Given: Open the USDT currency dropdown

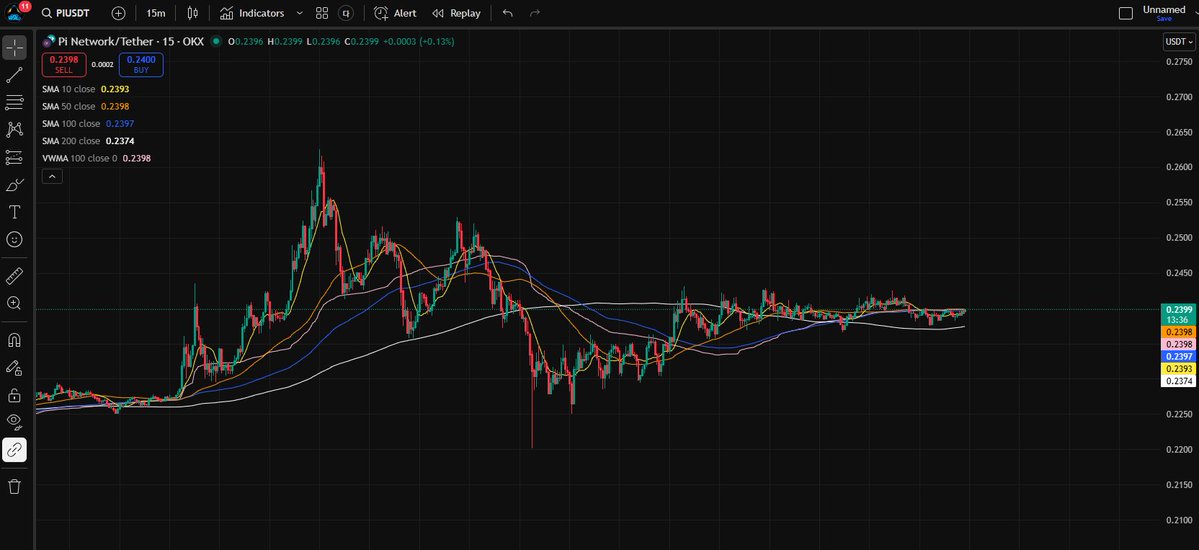Looking at the screenshot, I should [1178, 42].
